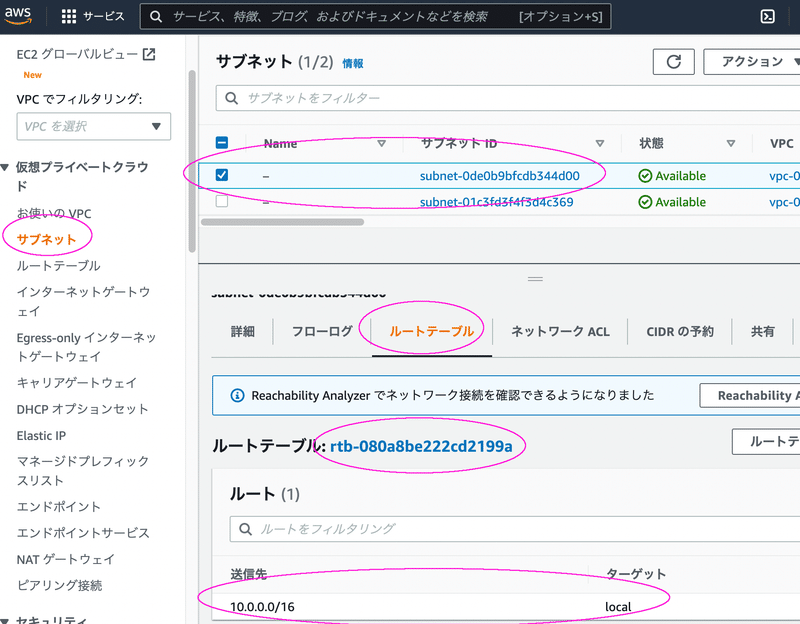Select the ルートテーブル tab
The image size is (800, 624).
(432, 332)
